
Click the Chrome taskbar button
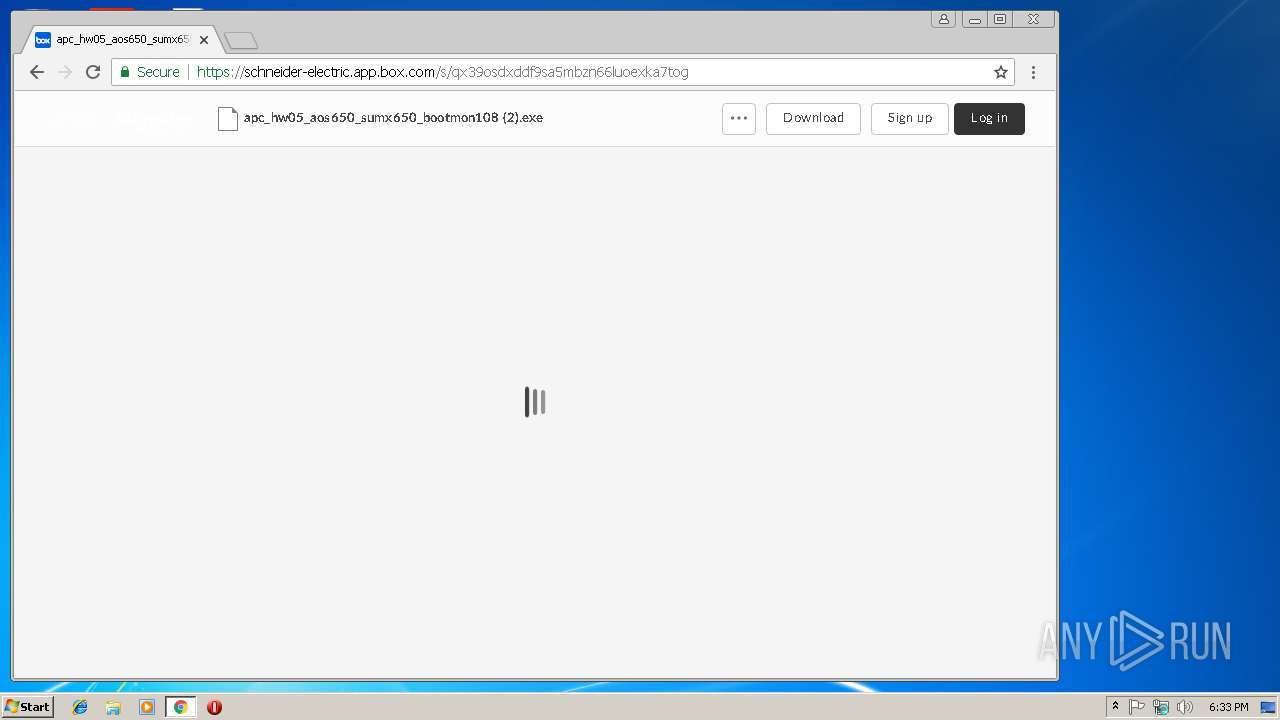tap(180, 707)
